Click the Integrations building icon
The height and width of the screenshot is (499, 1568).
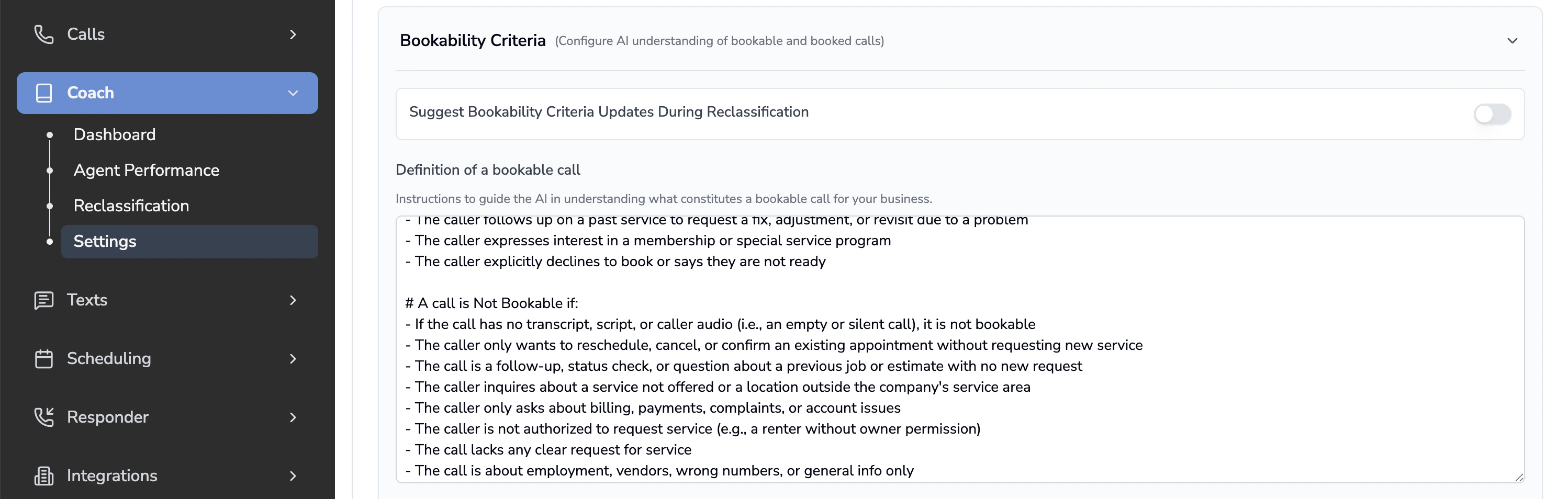[44, 475]
